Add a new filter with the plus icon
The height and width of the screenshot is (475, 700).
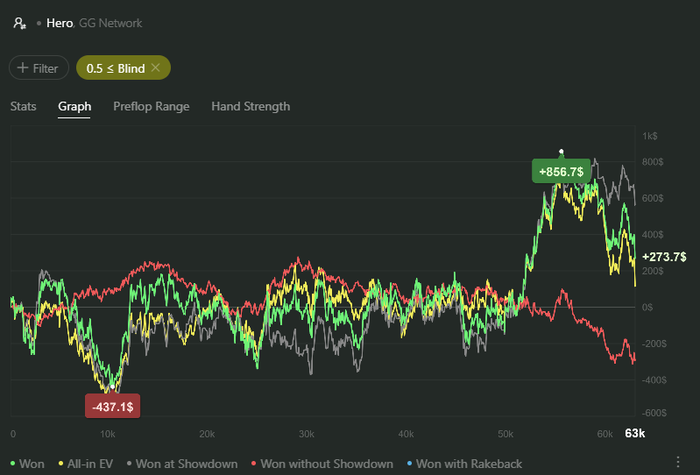22,67
